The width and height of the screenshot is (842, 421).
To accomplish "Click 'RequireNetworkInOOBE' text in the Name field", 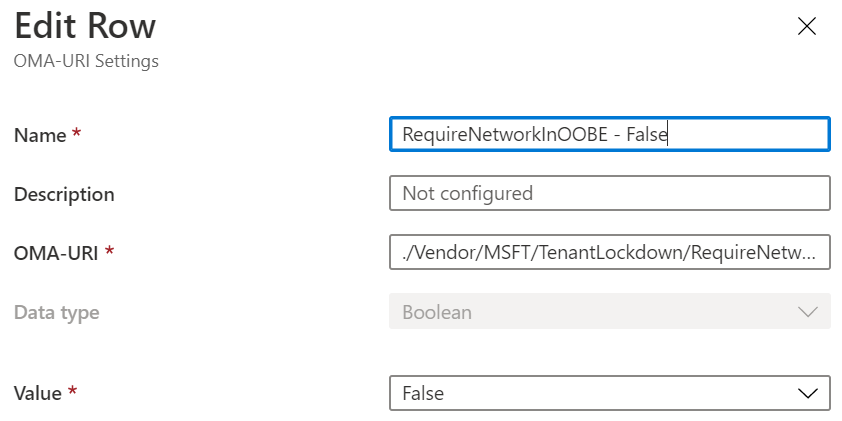I will [502, 134].
